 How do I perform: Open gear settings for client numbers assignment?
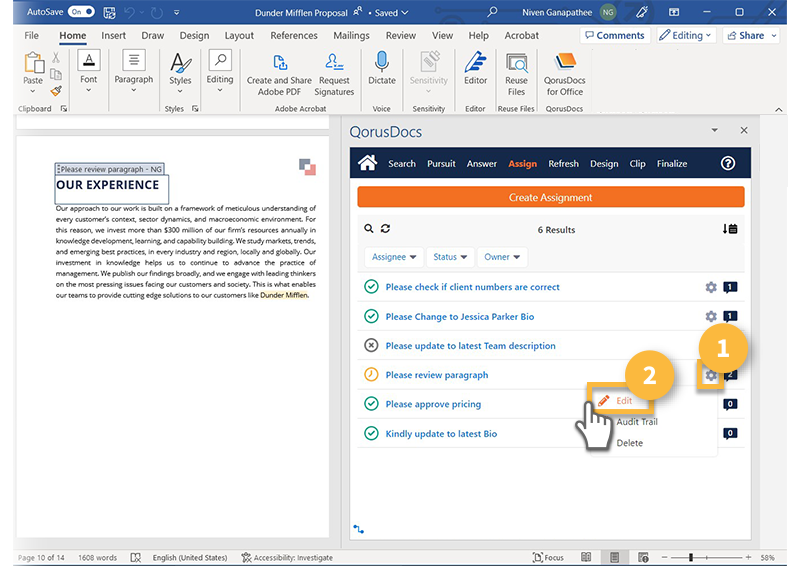711,287
